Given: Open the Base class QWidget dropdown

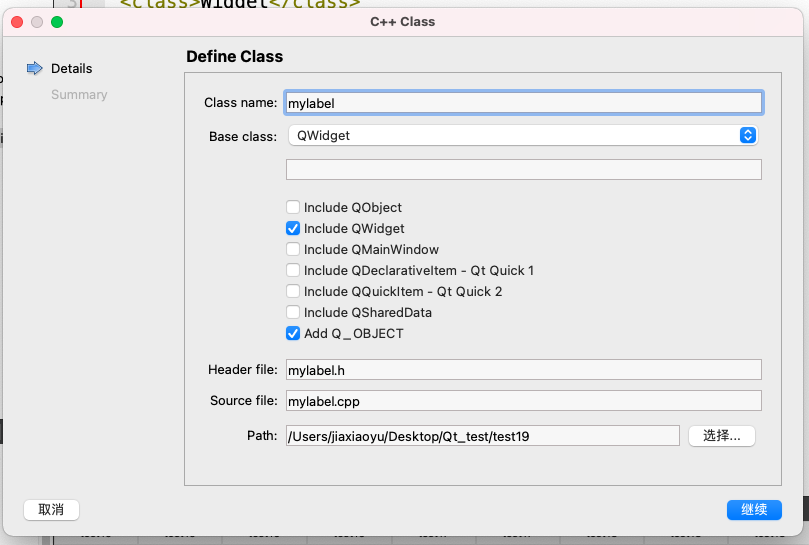Looking at the screenshot, I should pyautogui.click(x=523, y=135).
